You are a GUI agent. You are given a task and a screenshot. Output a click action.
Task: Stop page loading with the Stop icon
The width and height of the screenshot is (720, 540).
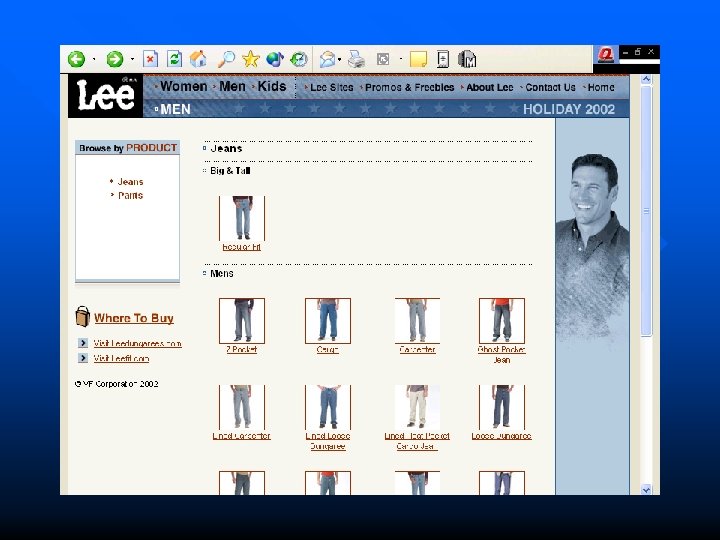pos(150,59)
